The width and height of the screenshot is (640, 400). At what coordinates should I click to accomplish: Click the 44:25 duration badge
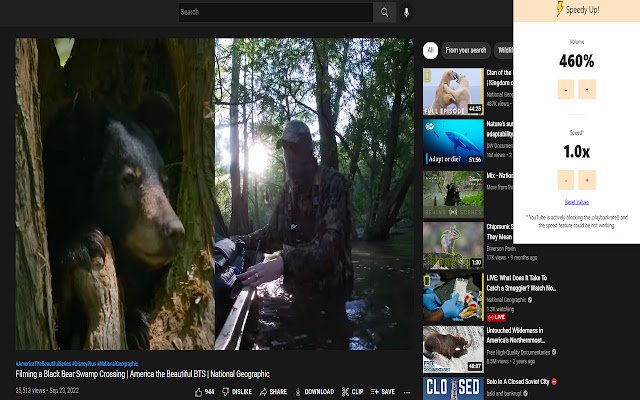475,109
